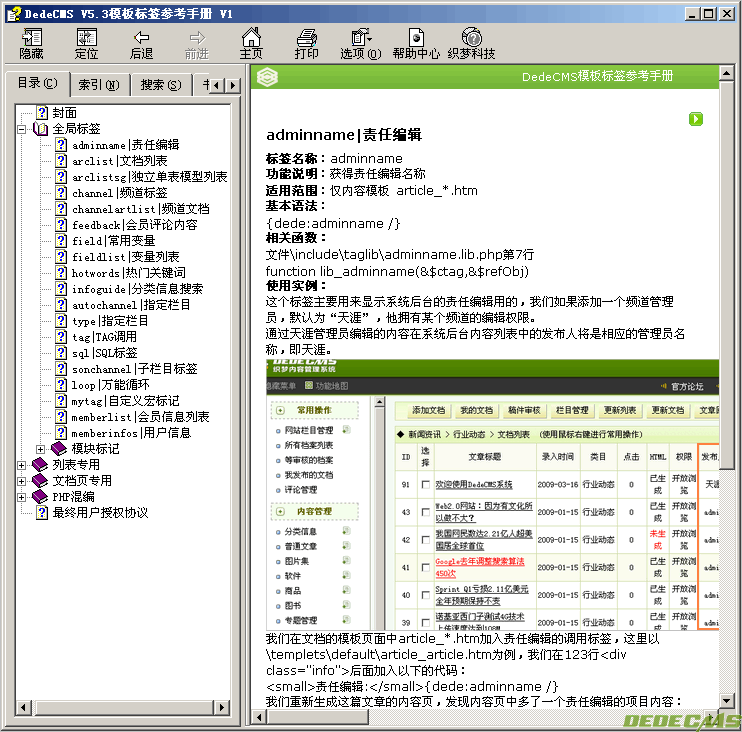Click the question-mark icon beside 封面
Image resolution: width=742 pixels, height=732 pixels.
pos(42,113)
